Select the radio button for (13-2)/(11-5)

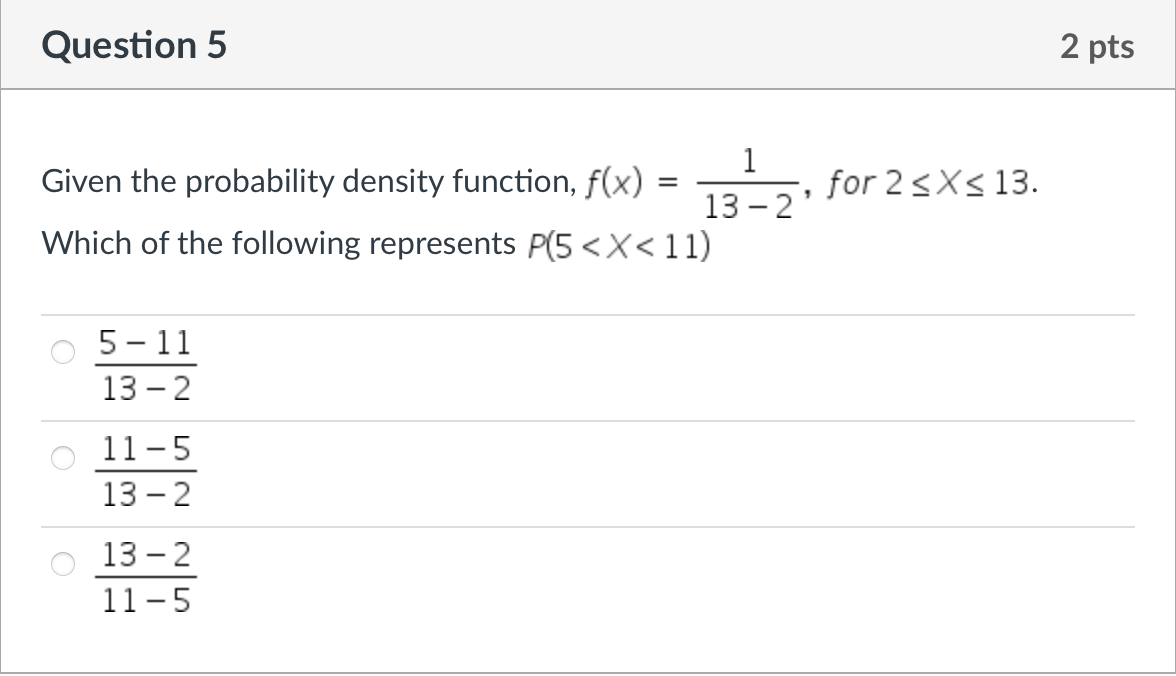[63, 565]
